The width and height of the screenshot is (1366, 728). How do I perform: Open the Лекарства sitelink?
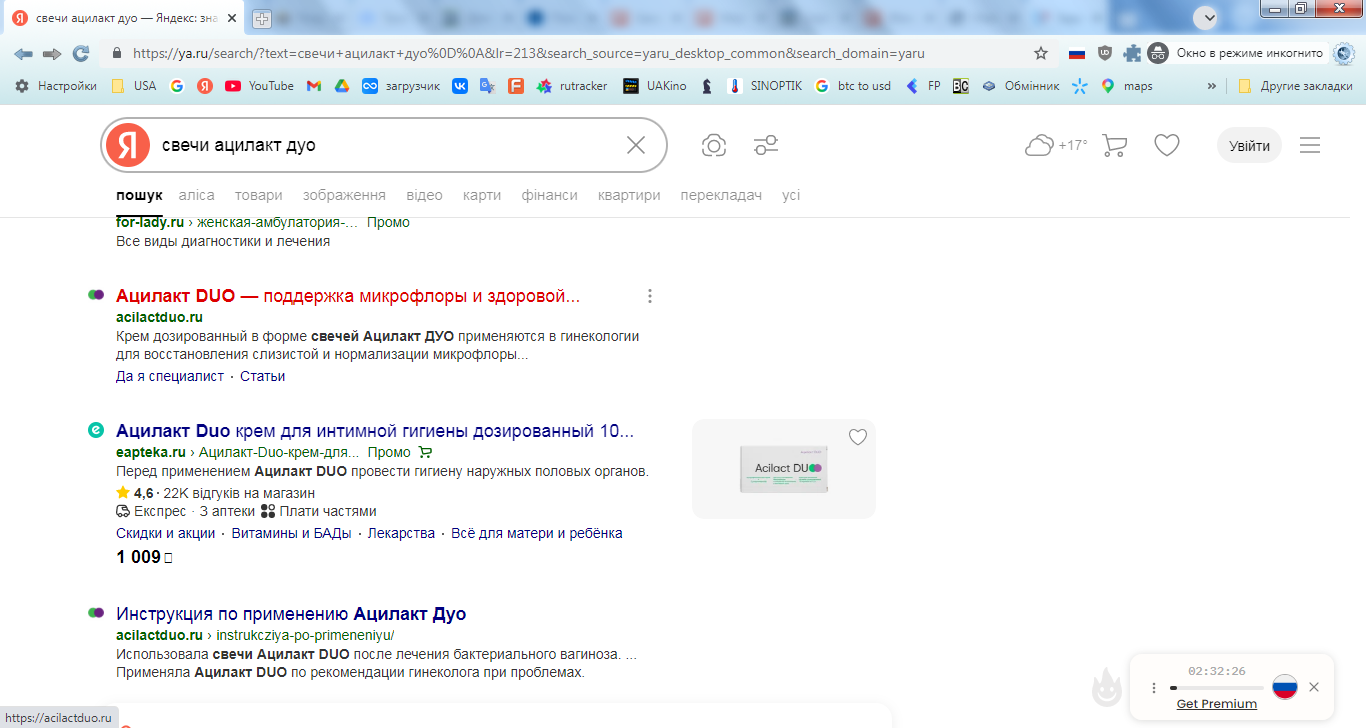click(401, 533)
